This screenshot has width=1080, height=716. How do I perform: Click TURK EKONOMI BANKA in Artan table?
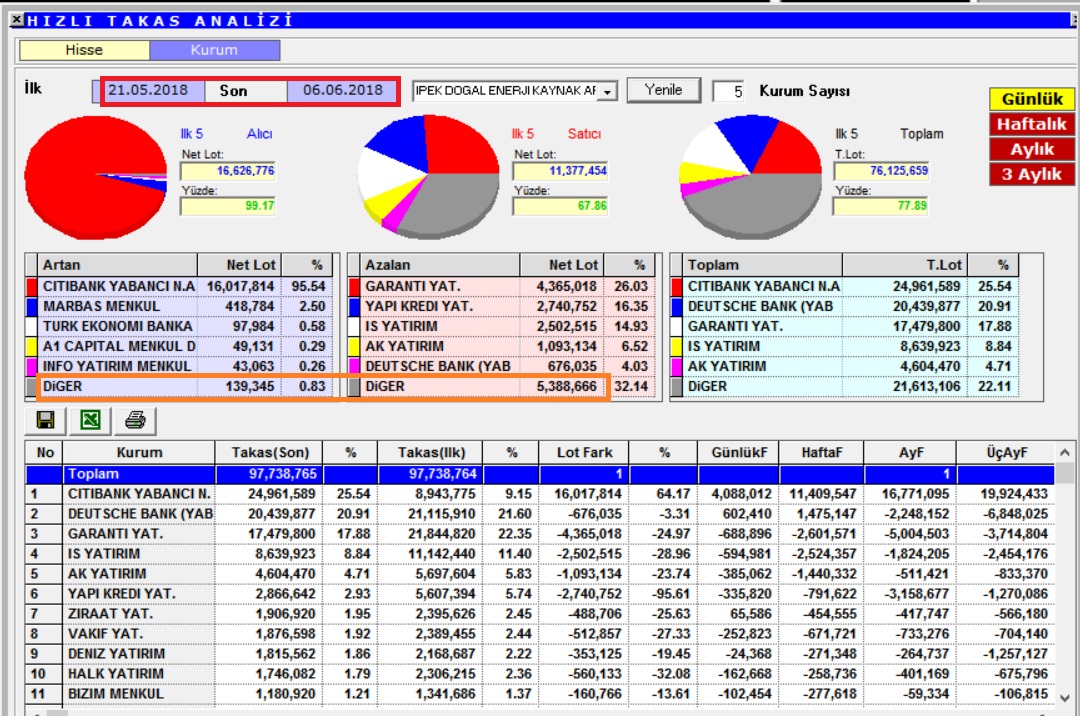(118, 326)
